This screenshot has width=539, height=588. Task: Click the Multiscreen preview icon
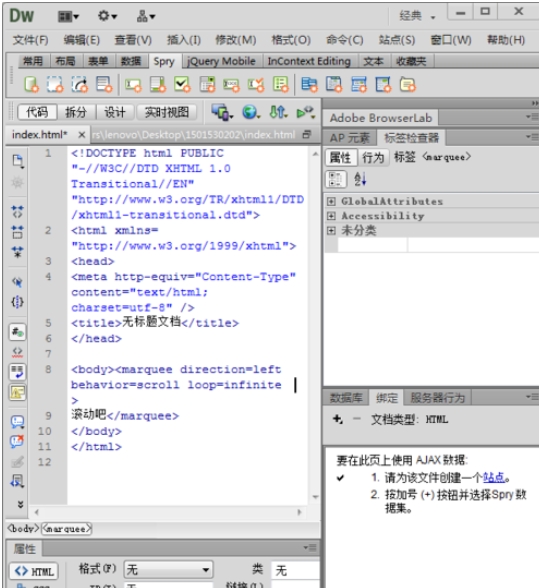click(x=222, y=112)
